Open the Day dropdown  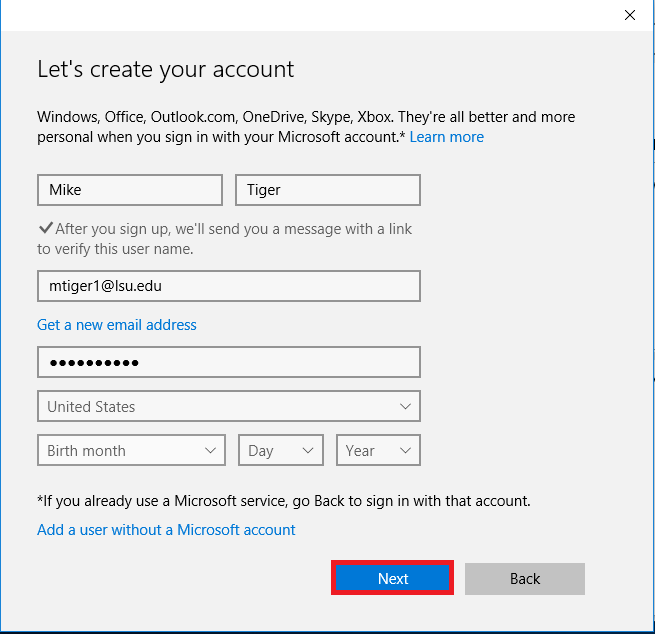click(281, 450)
